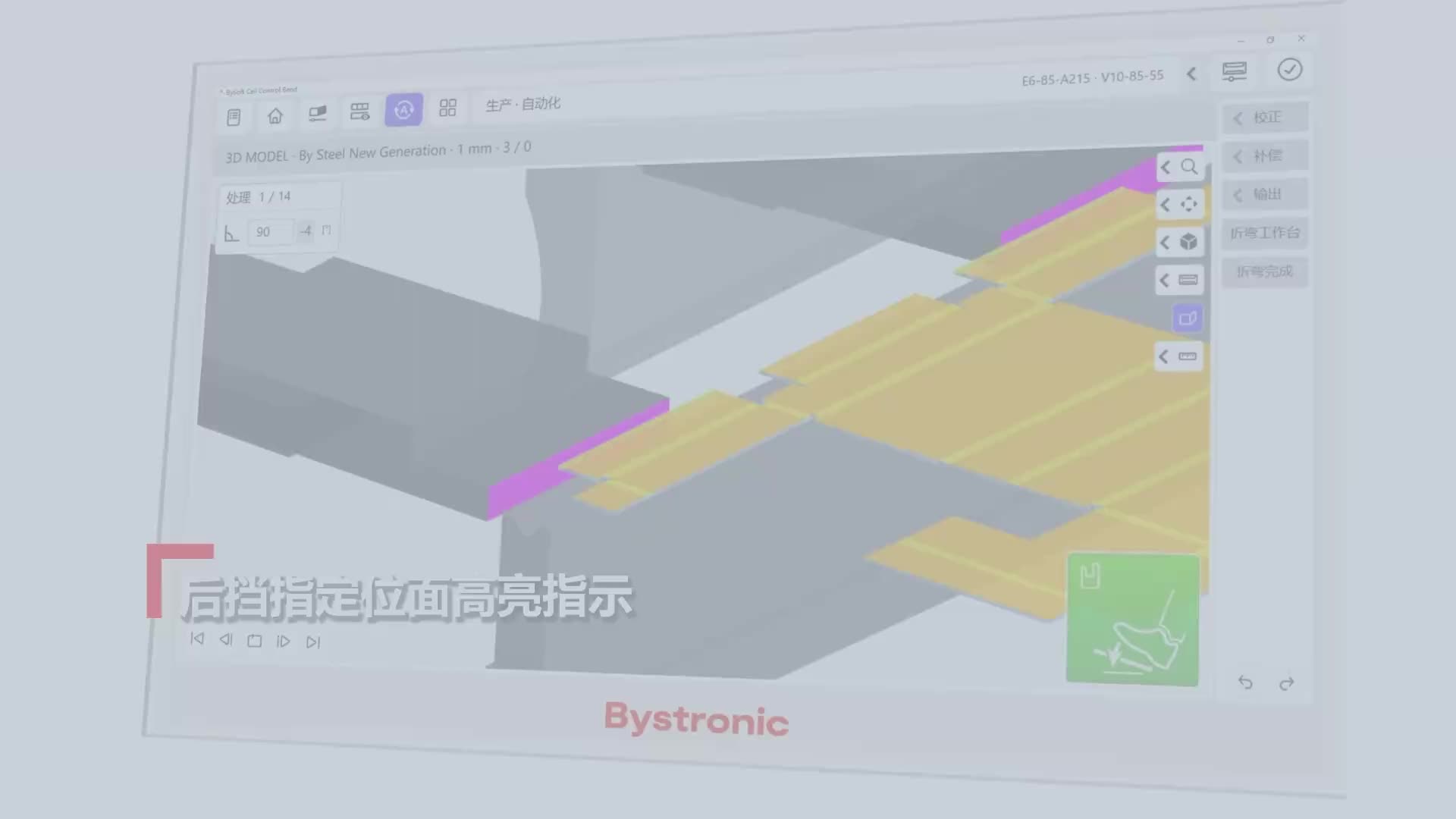Click the checkmark confirm icon
The image size is (1456, 819).
click(x=1289, y=70)
